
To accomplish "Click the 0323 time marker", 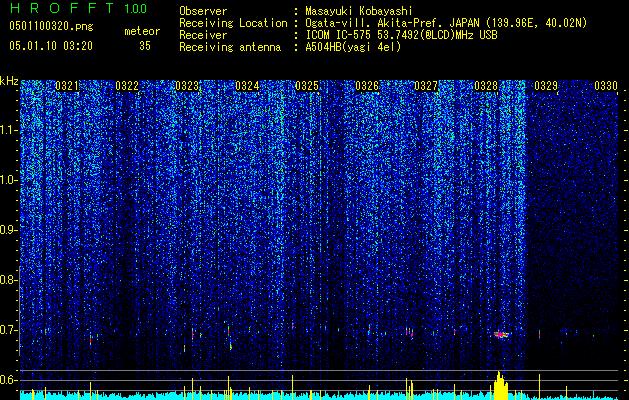I will [187, 85].
